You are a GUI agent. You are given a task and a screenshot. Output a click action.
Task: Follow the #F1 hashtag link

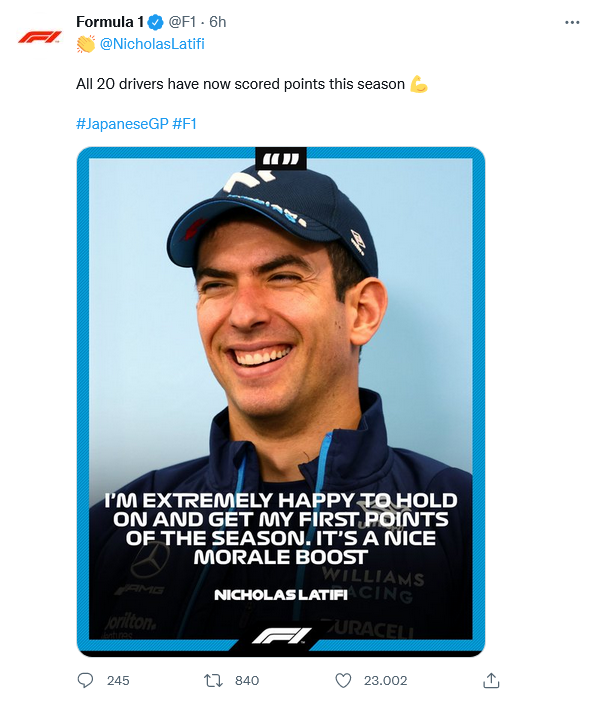(184, 124)
